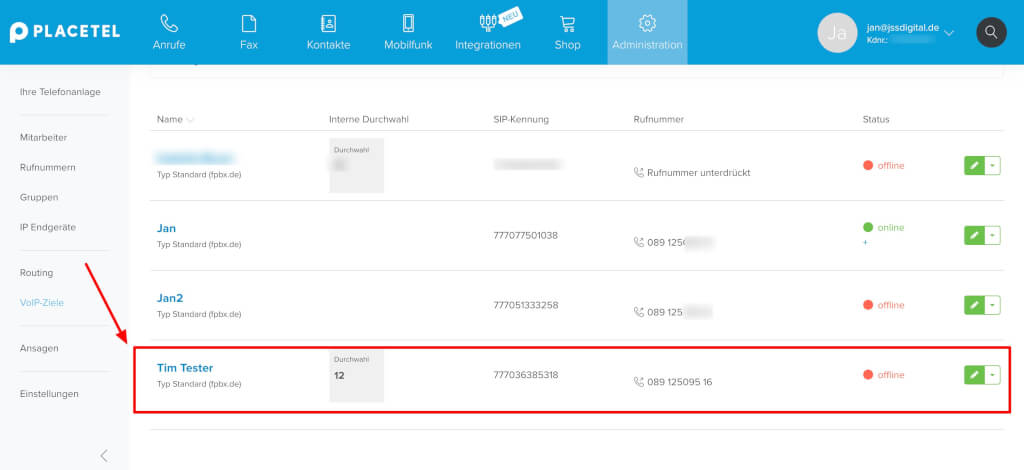The height and width of the screenshot is (470, 1024).
Task: Open Ihre Telefonanlage in the sidebar
Action: tap(60, 92)
